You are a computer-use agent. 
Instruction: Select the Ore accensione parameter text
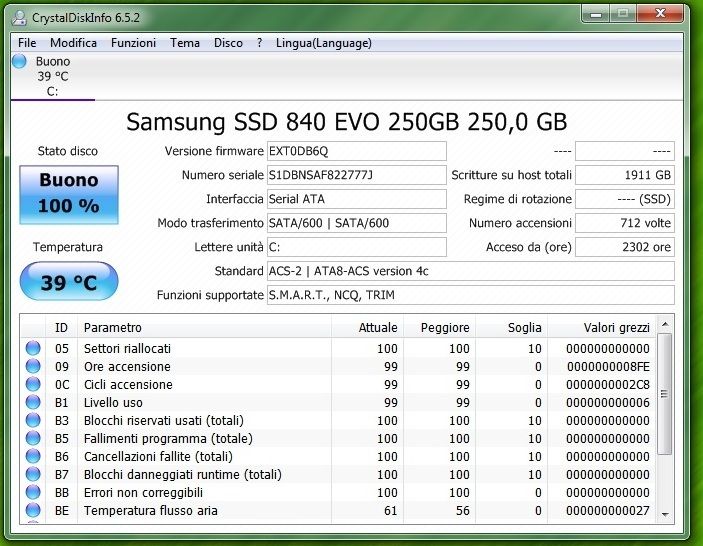(127, 366)
